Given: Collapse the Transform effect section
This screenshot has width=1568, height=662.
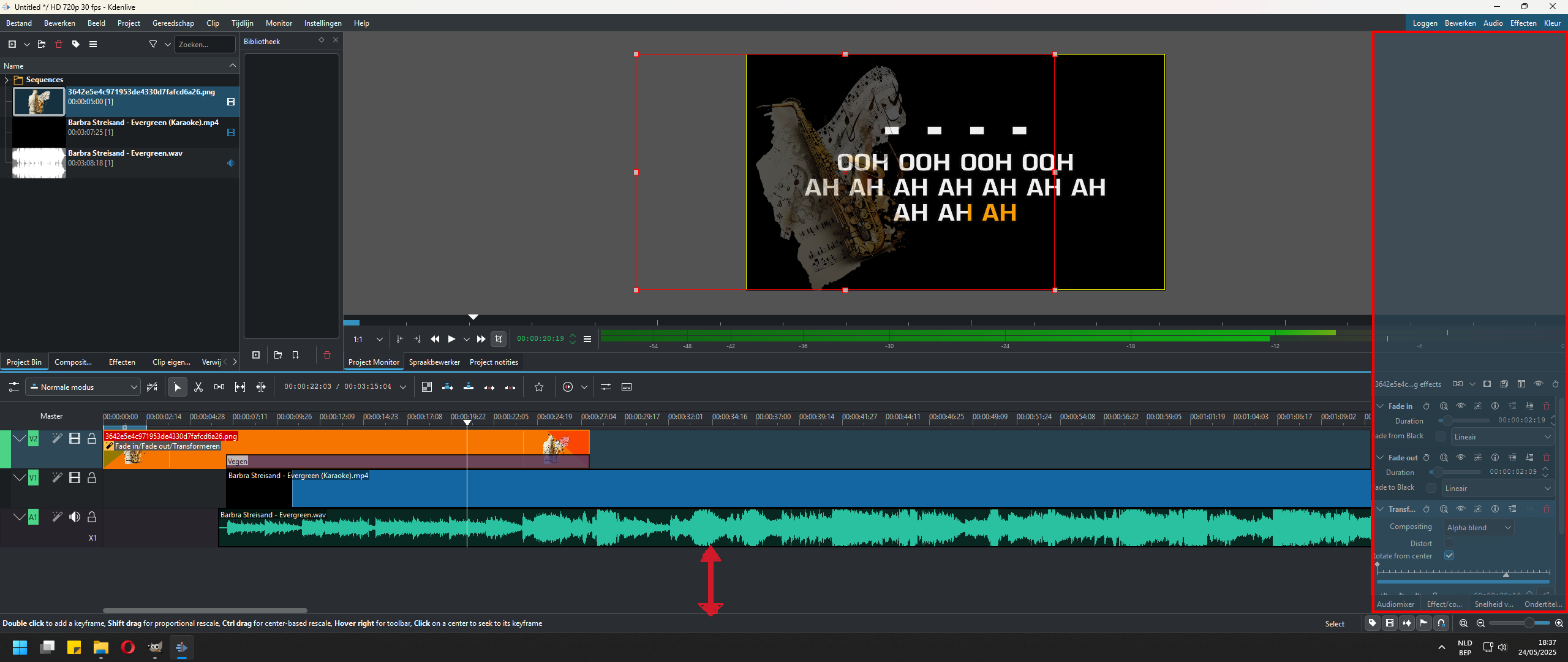Looking at the screenshot, I should (1381, 509).
